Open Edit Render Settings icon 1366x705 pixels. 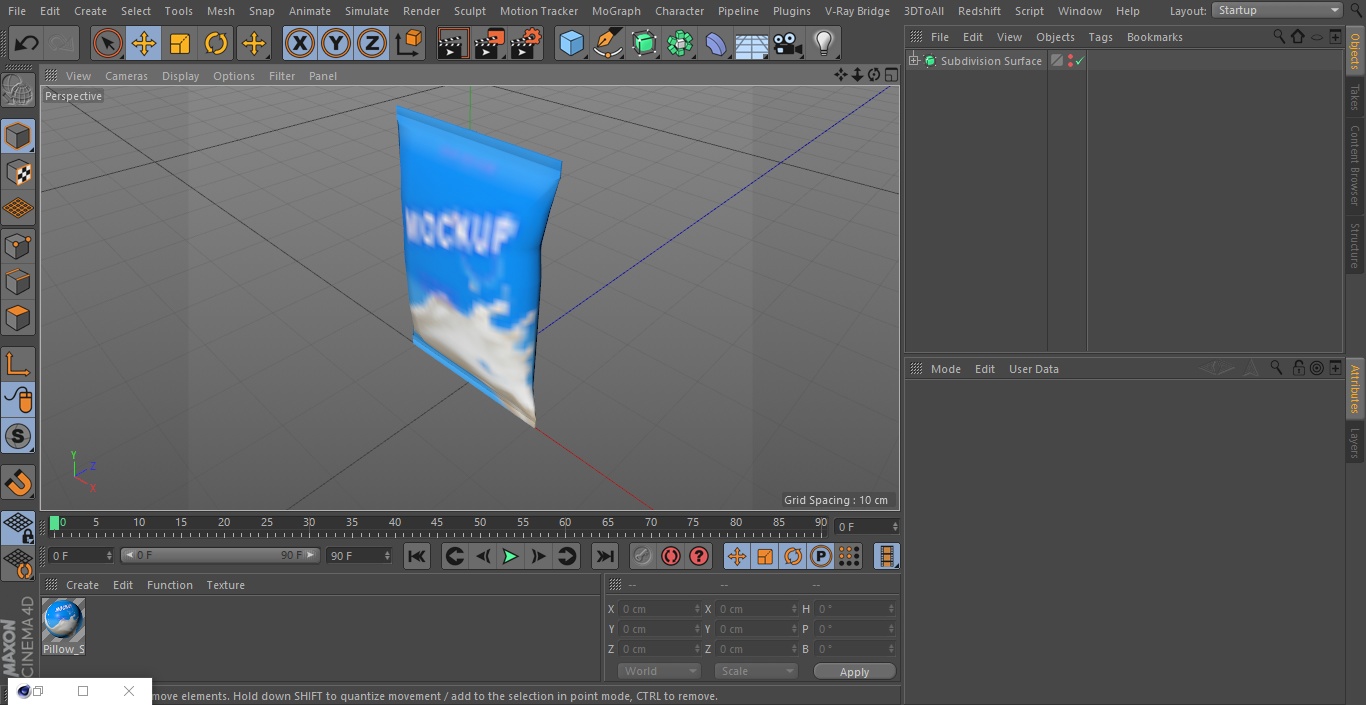526,43
